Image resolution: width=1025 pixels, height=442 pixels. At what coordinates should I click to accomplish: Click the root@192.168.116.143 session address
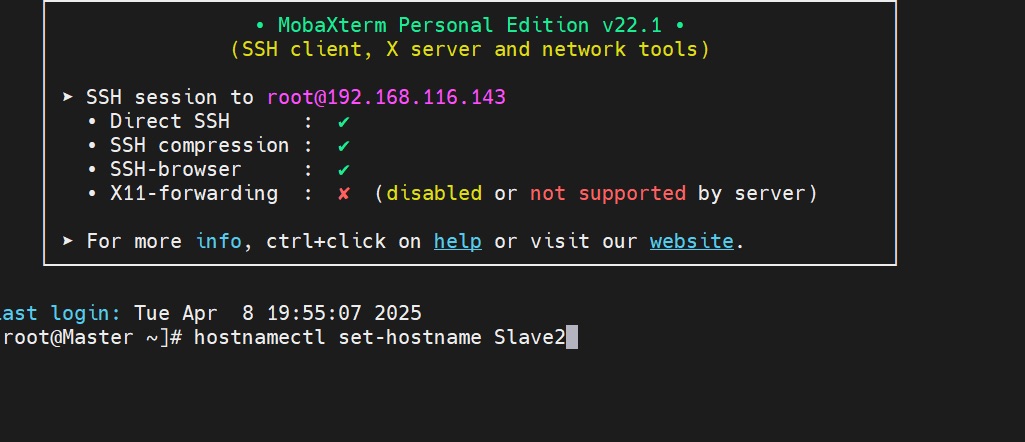pos(386,97)
